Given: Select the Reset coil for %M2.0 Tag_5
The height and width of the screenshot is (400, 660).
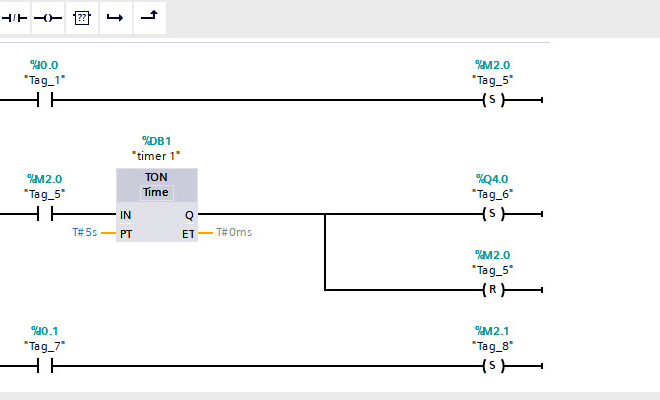Looking at the screenshot, I should pyautogui.click(x=493, y=290).
